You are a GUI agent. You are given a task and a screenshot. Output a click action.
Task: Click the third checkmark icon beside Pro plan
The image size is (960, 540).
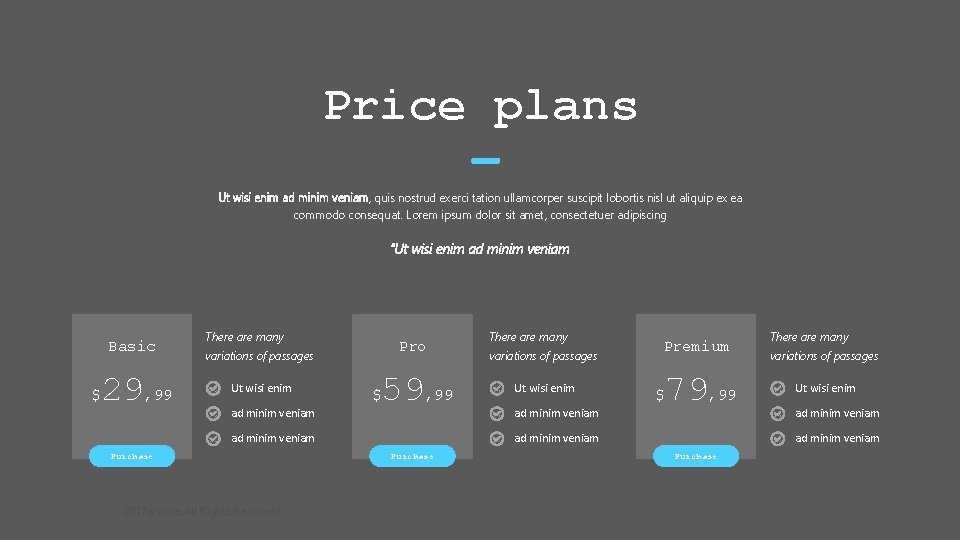coord(497,438)
